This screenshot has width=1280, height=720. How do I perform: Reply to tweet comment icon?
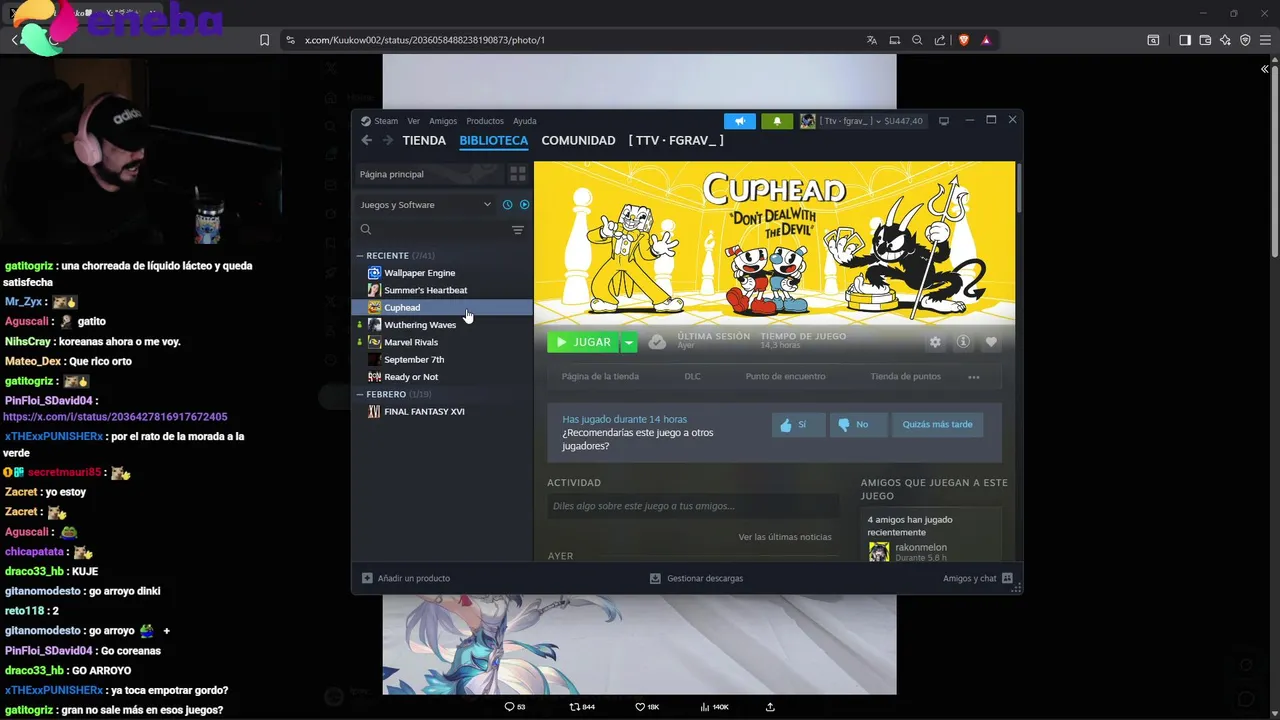tap(509, 707)
